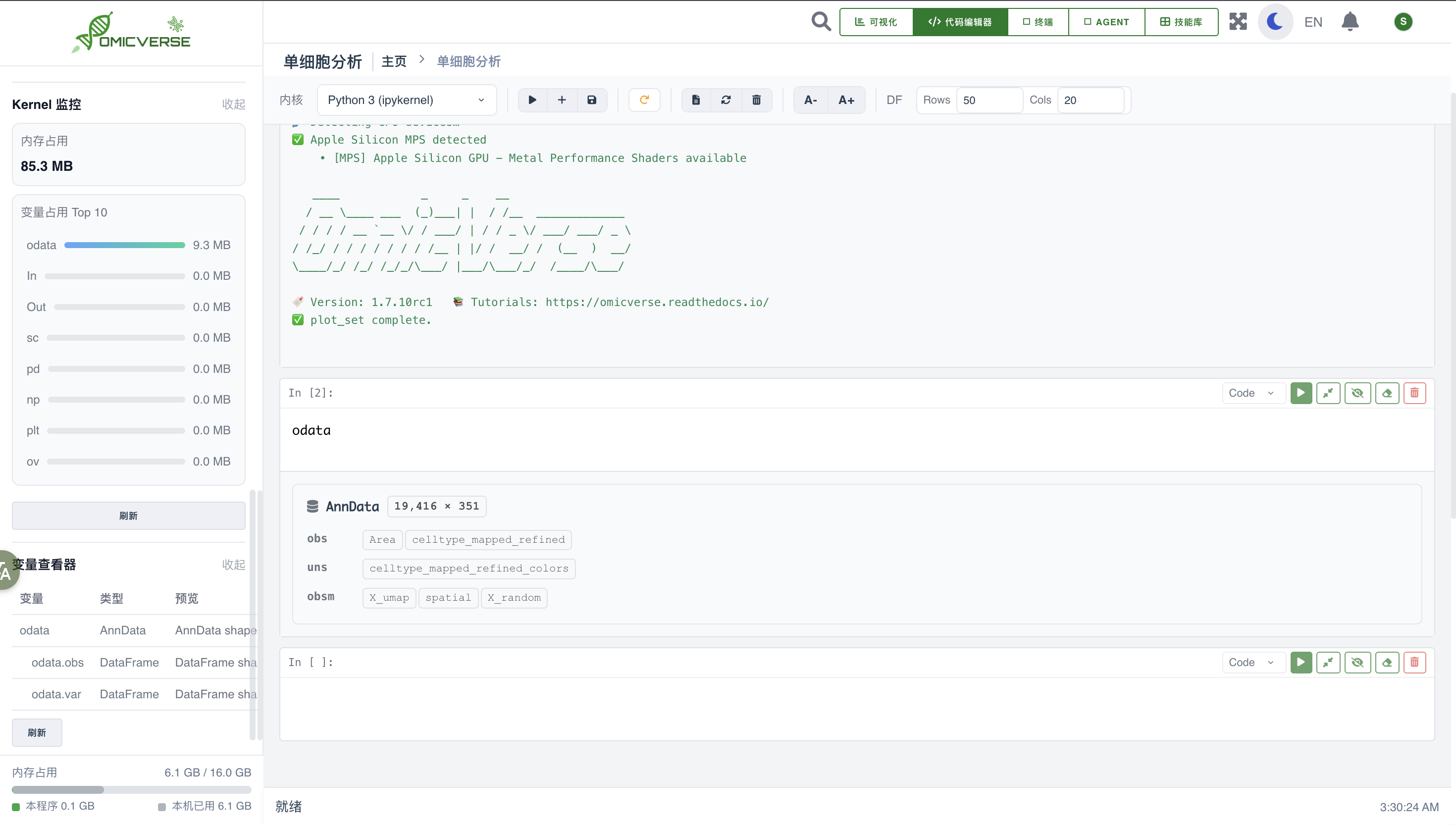Add a new cell with plus icon

tap(562, 100)
